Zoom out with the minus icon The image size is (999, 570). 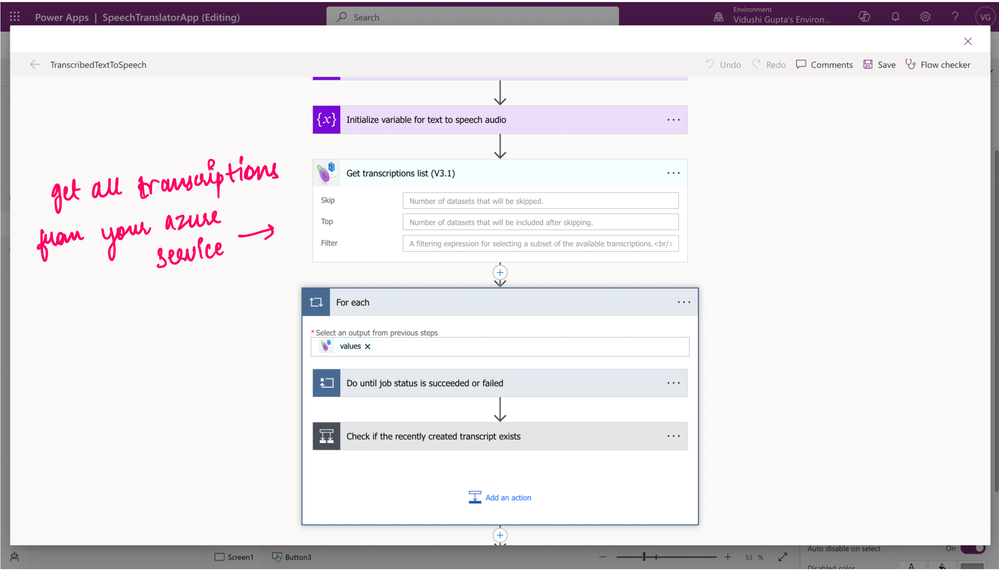[604, 557]
